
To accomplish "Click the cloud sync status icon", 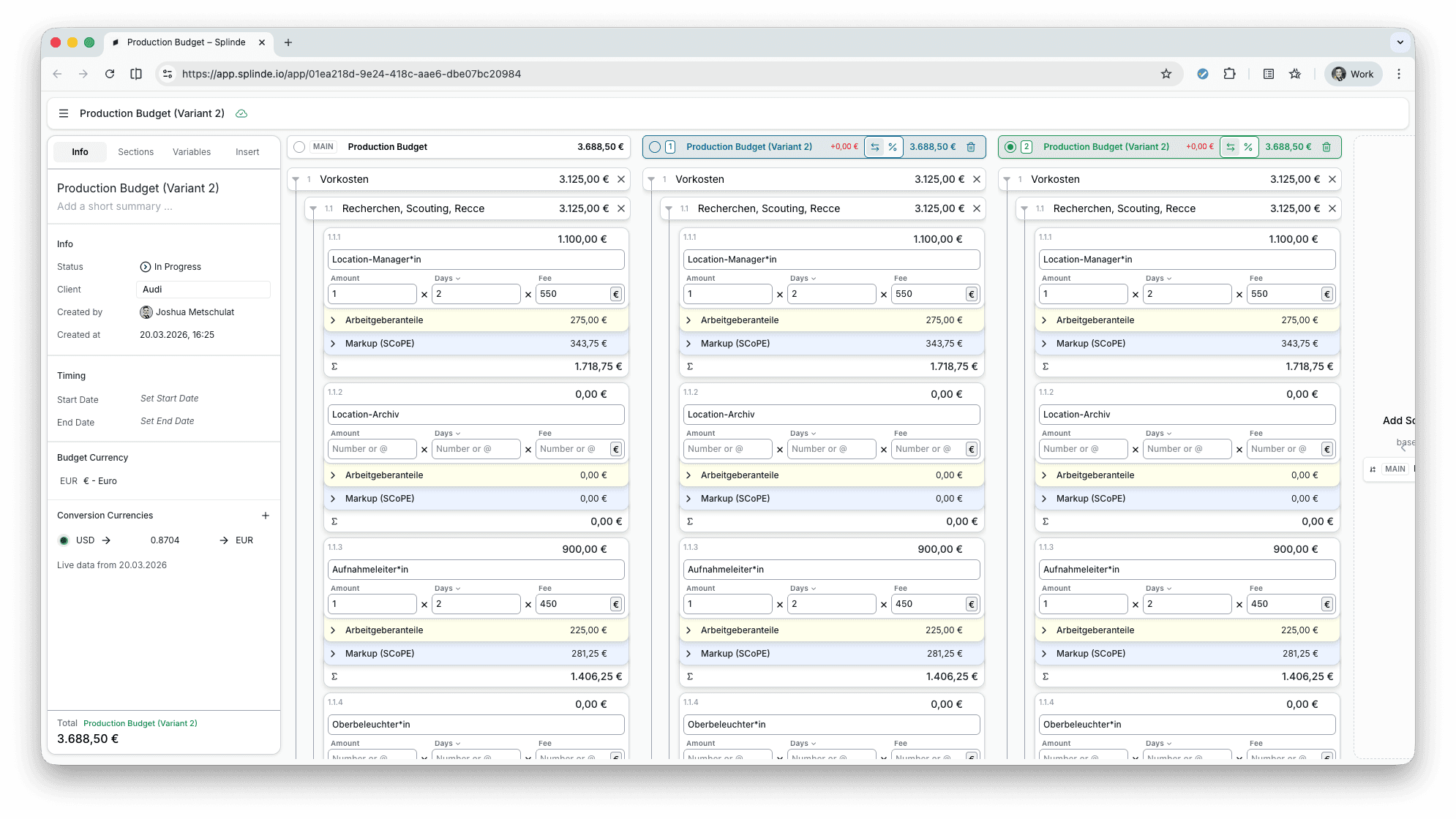I will pyautogui.click(x=241, y=113).
